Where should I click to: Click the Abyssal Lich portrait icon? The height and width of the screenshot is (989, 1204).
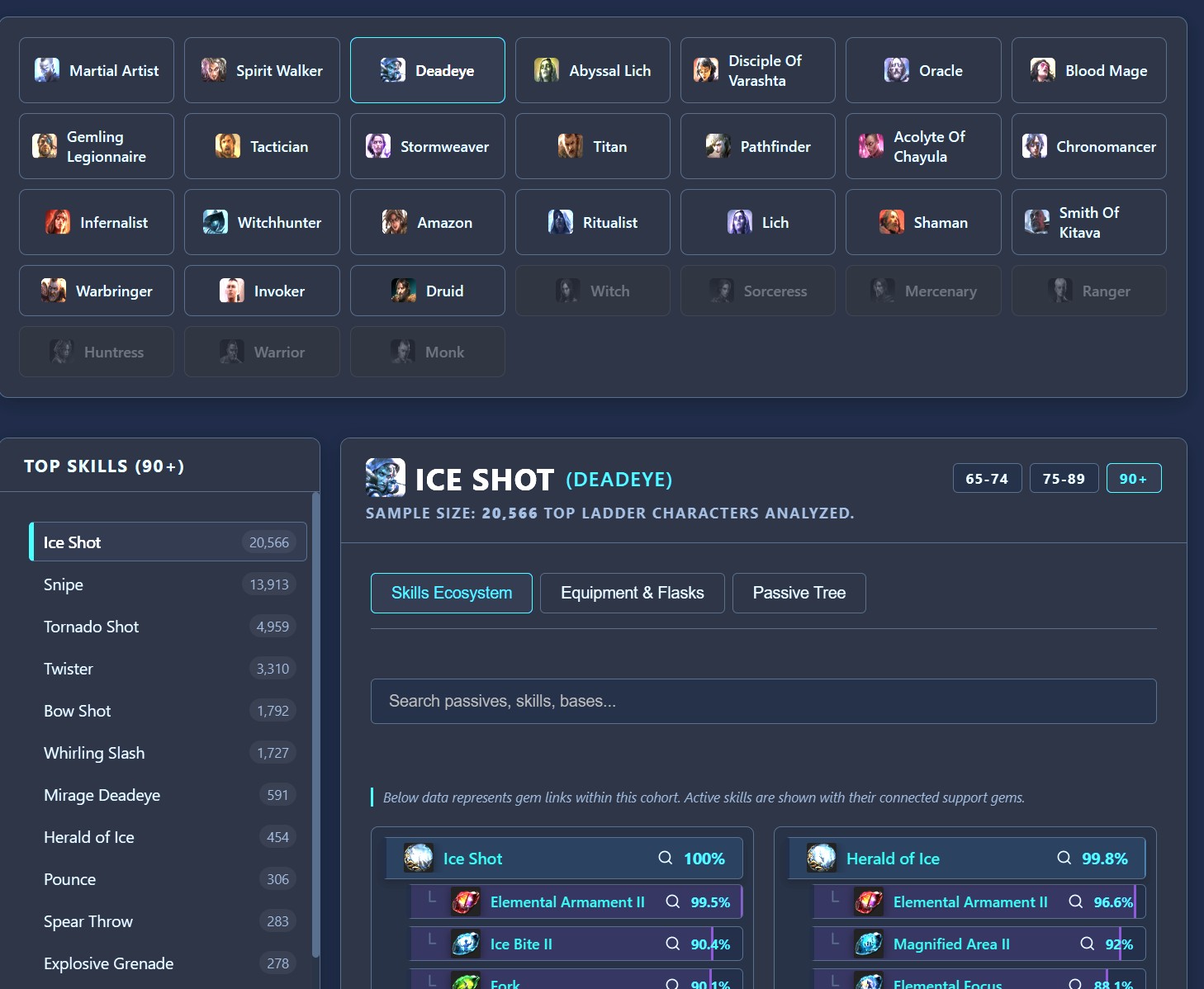[547, 70]
